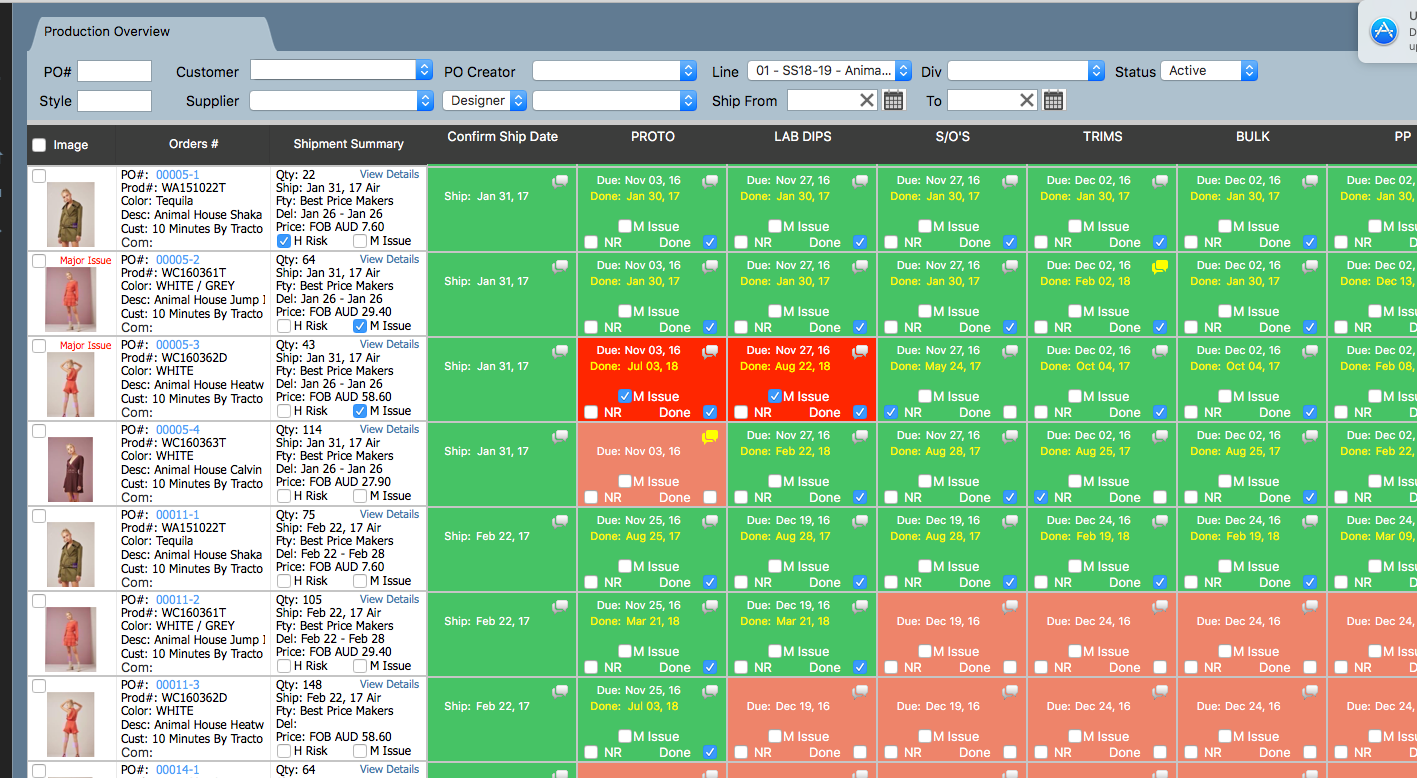Open S/O'S comment bubble for PO 00005-1
The width and height of the screenshot is (1417, 778).
click(x=1010, y=181)
